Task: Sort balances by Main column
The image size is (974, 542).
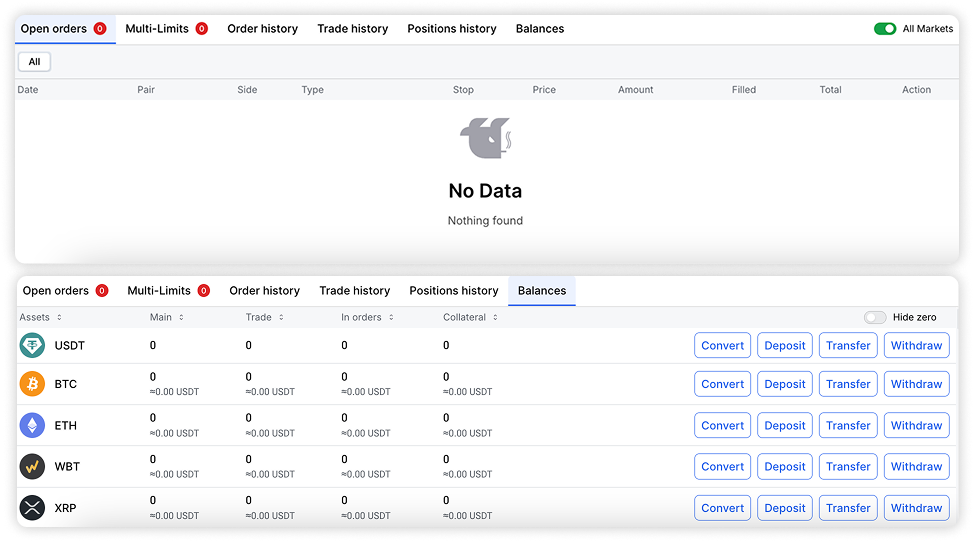Action: point(167,318)
